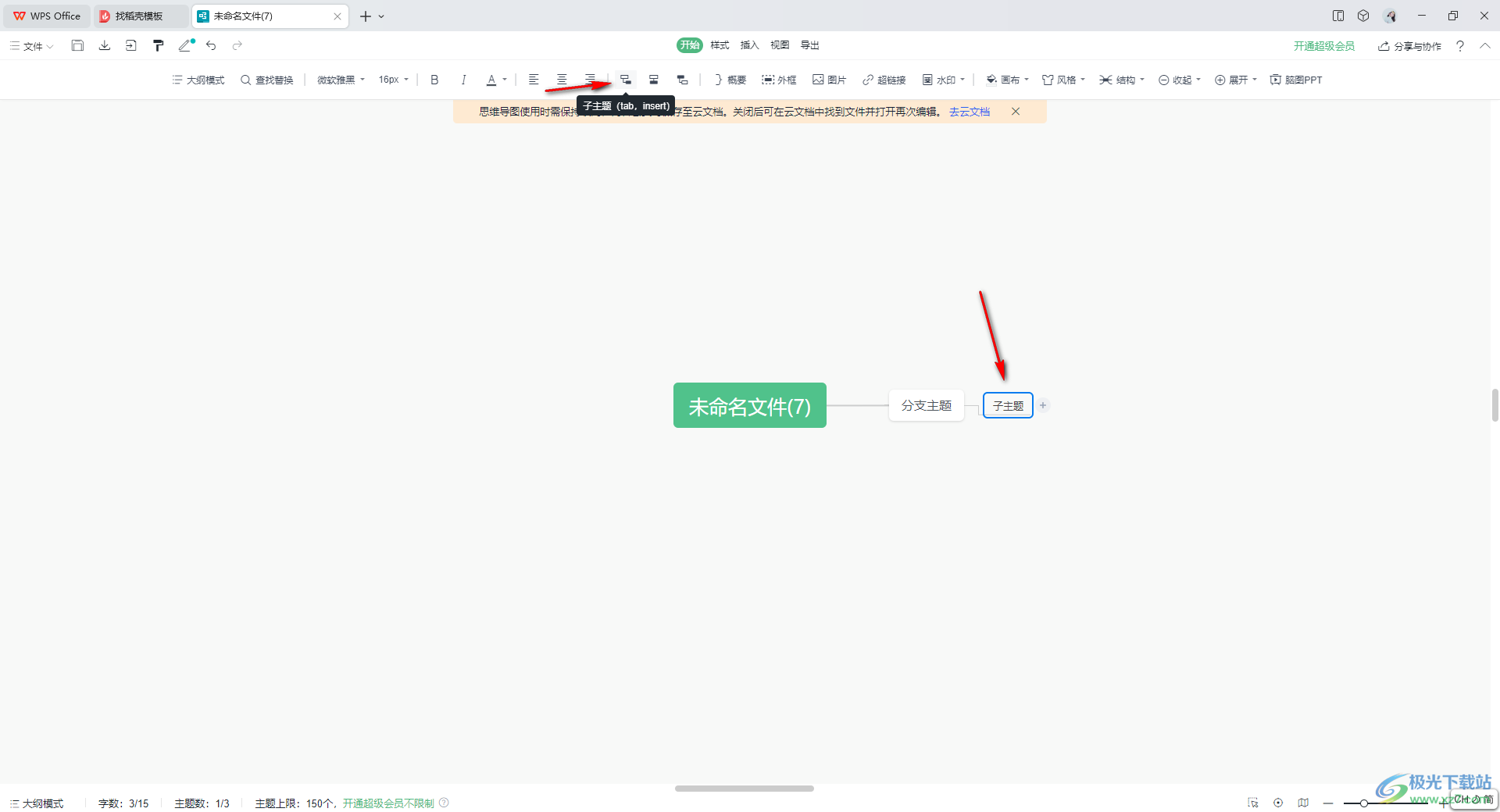Click 开通超级会员 upgrade link
1500x812 pixels.
click(x=1324, y=46)
